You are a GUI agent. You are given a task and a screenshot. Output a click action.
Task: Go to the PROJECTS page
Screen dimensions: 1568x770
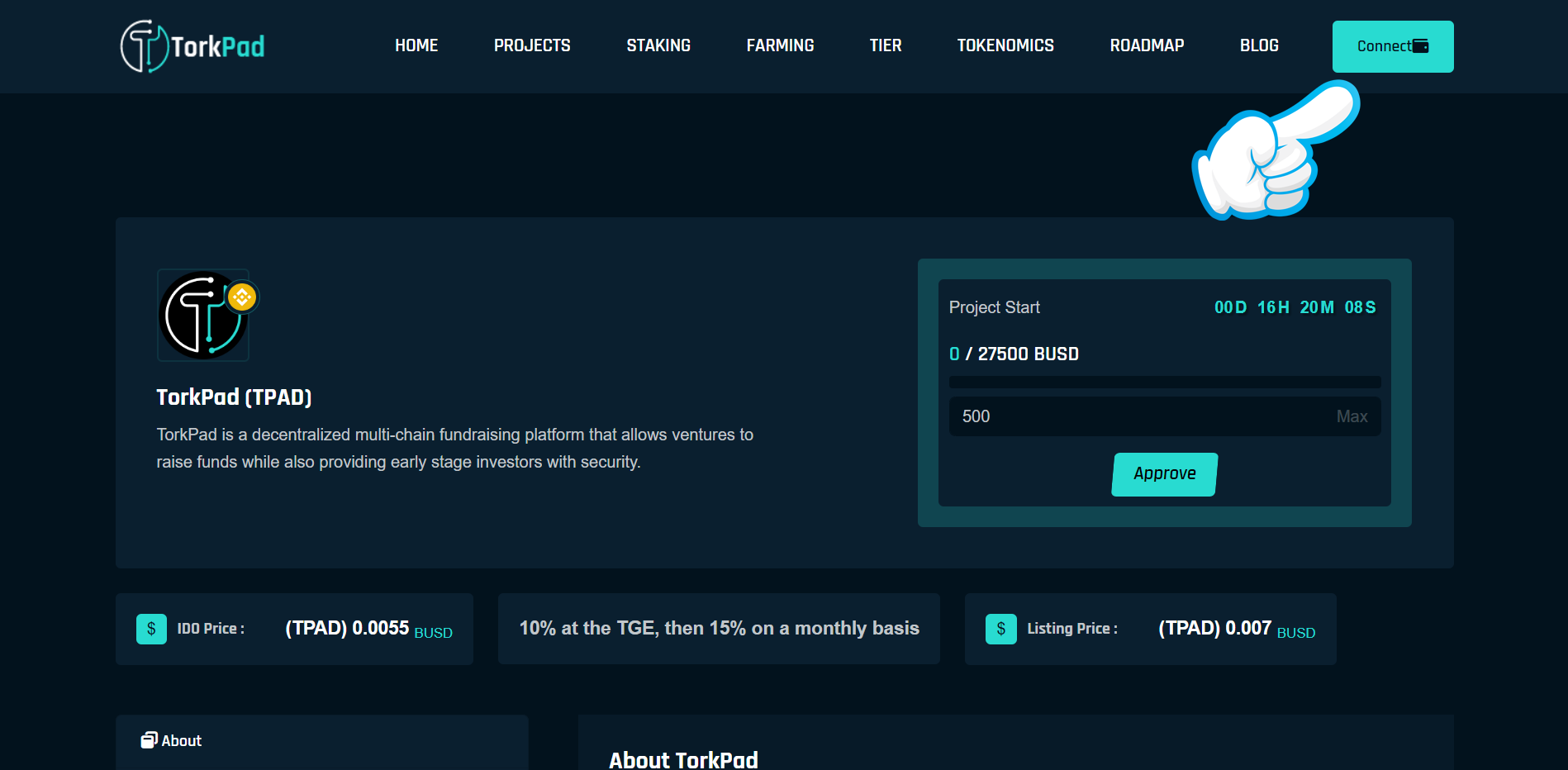click(532, 46)
